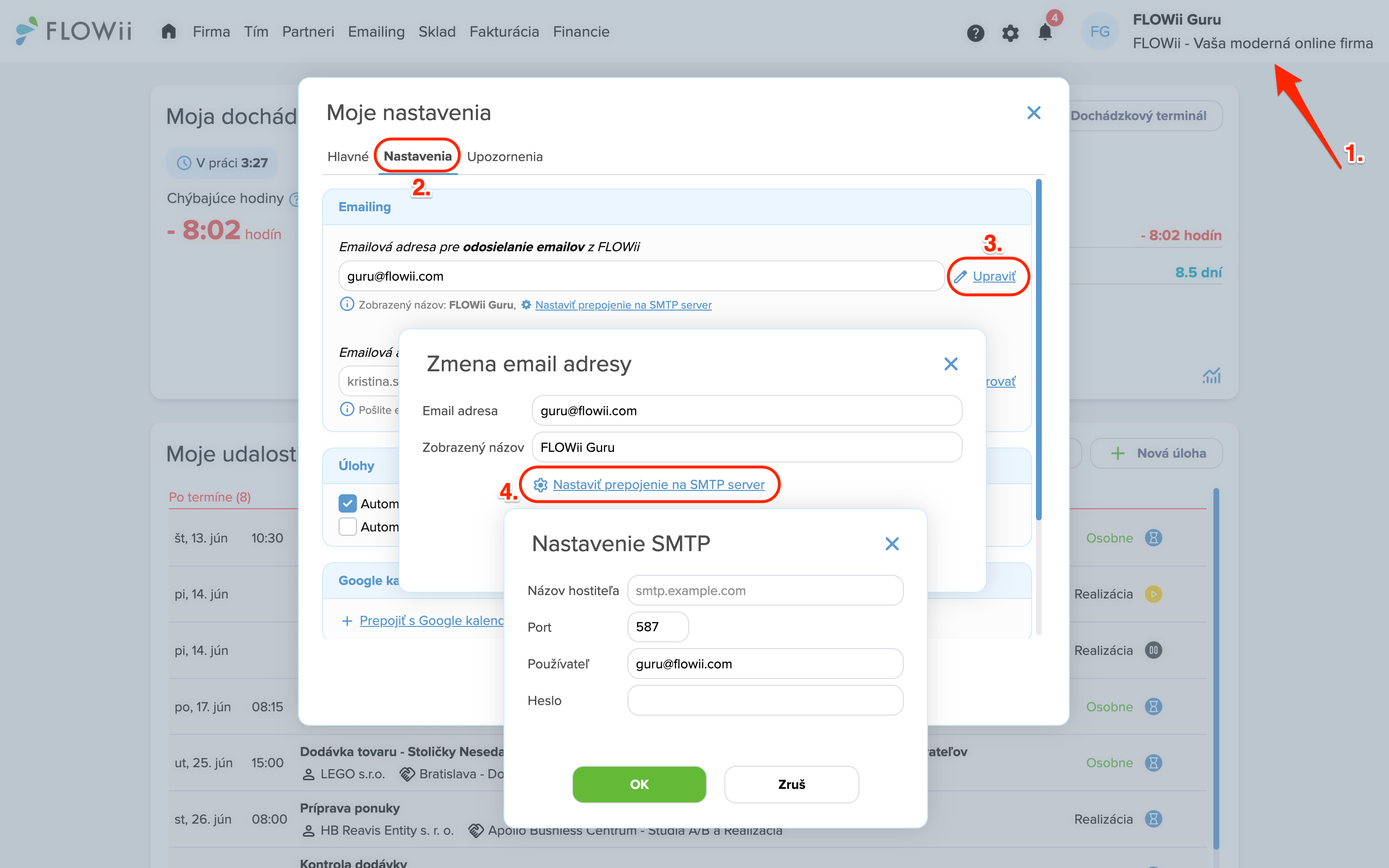Click the Chýbajúce hodiny help icon
1389x868 pixels.
click(295, 199)
